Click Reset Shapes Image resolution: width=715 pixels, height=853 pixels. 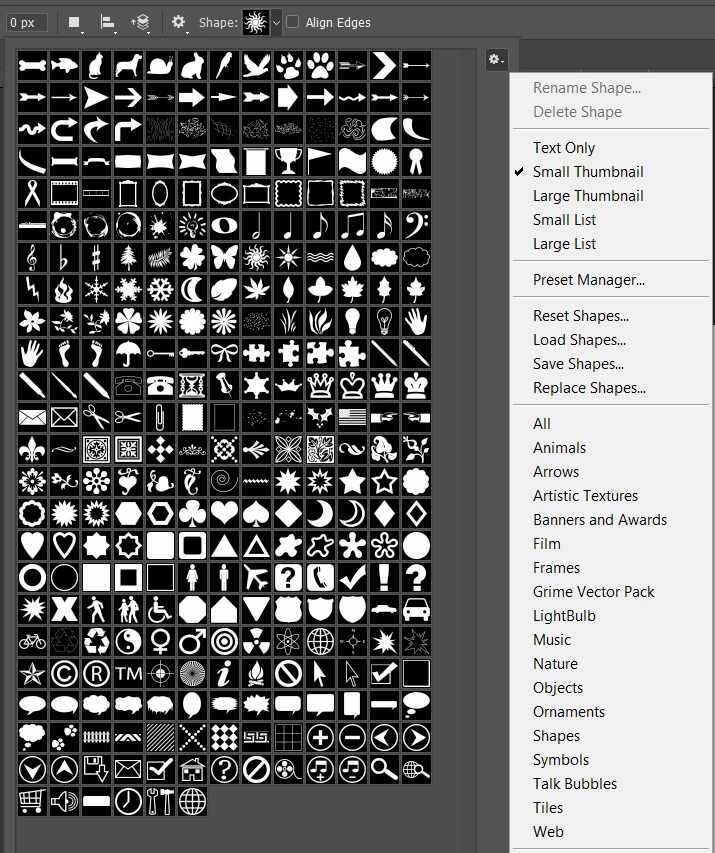click(581, 316)
